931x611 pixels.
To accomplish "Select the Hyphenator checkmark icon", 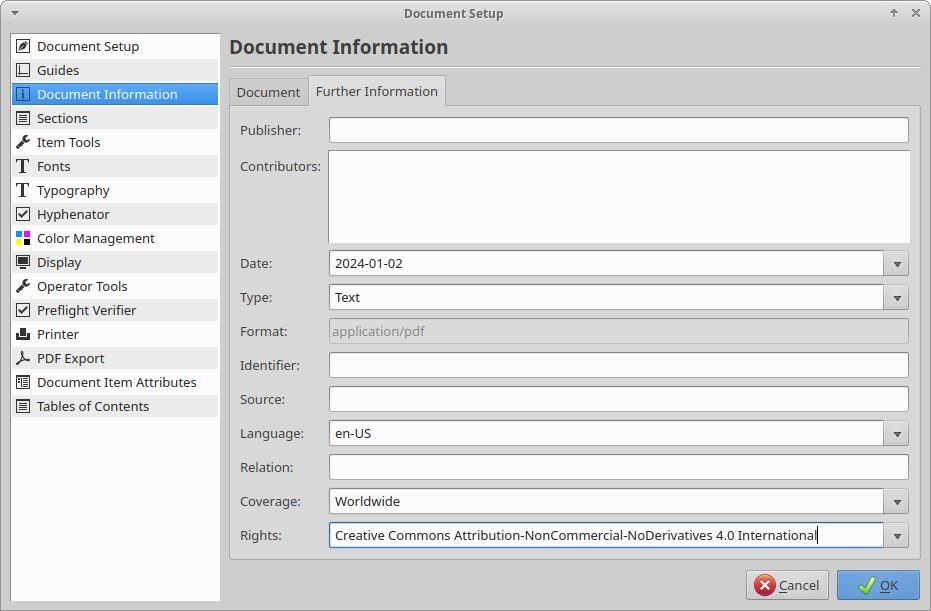I will click(23, 215).
